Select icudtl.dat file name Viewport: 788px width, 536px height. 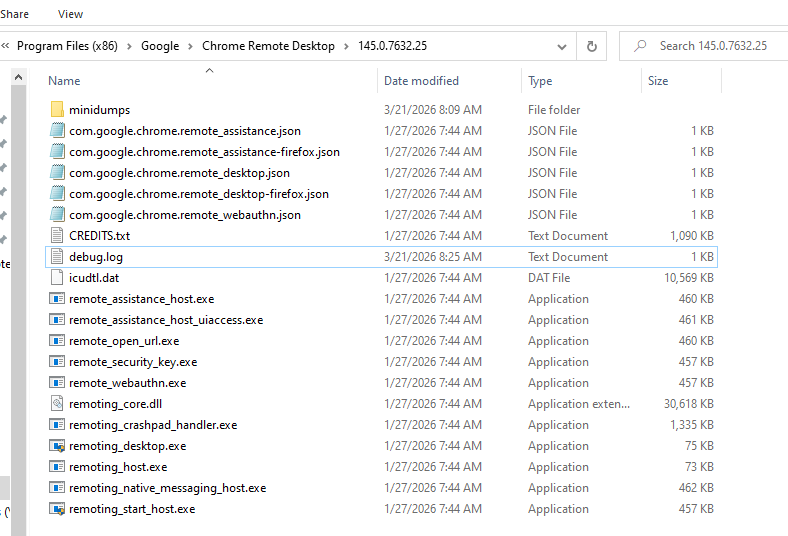pyautogui.click(x=94, y=278)
